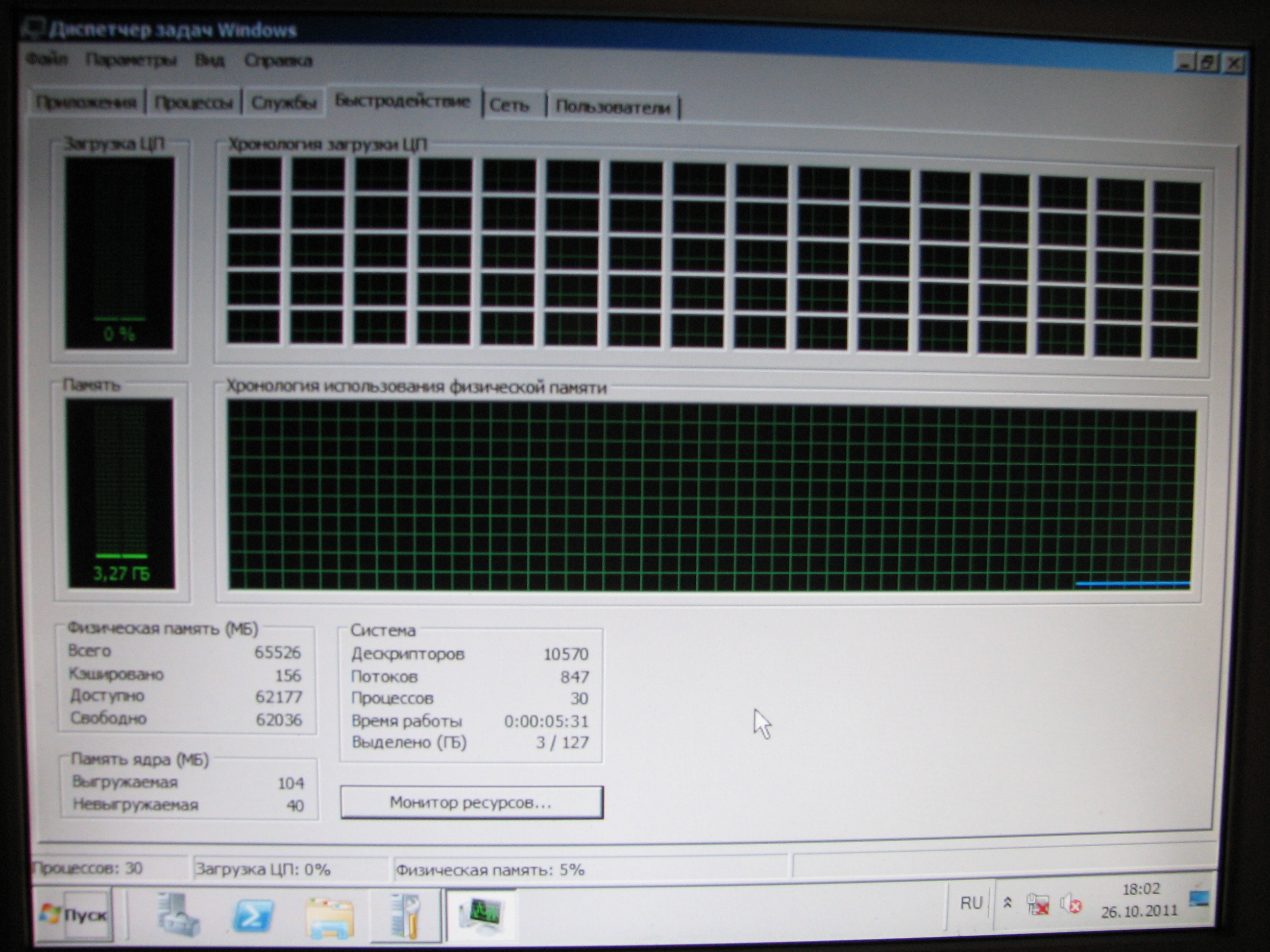Click the Всего value 65526

pos(278,652)
